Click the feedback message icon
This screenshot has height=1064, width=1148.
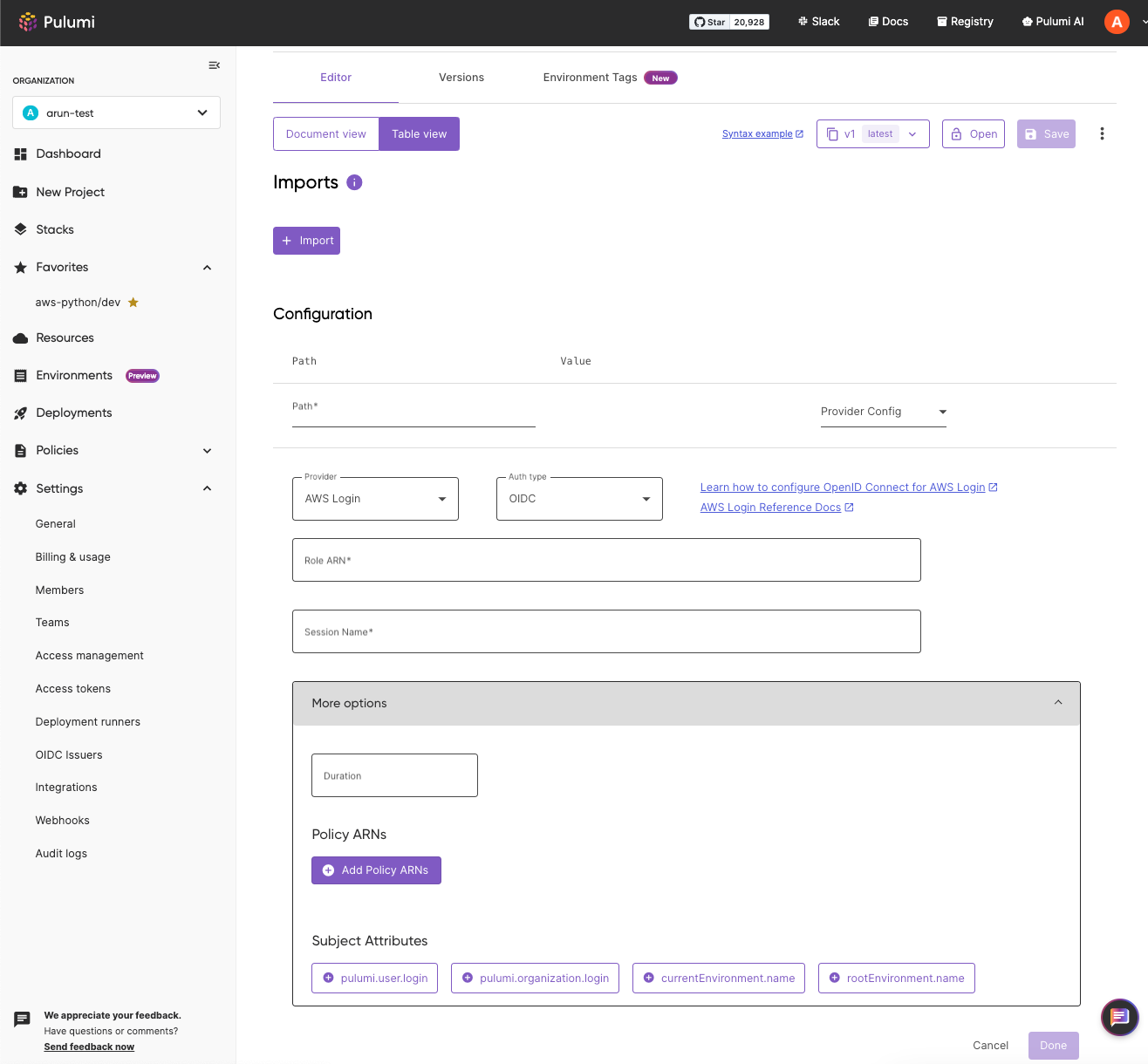(23, 1019)
